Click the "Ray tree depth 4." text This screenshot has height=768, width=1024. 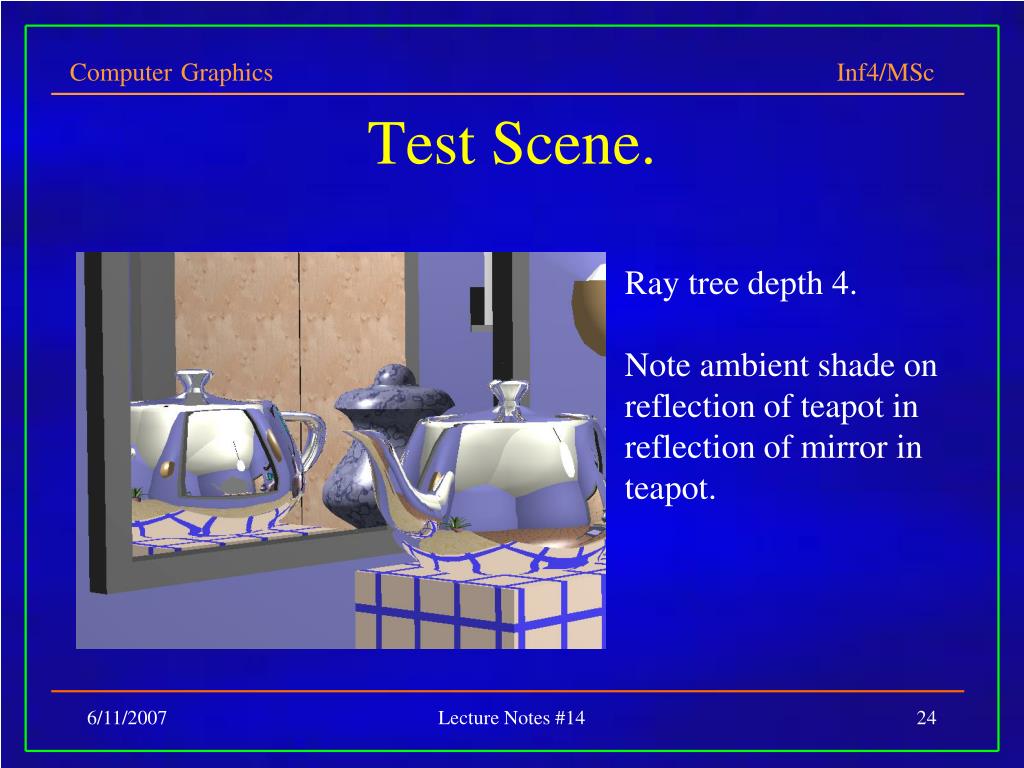click(741, 284)
